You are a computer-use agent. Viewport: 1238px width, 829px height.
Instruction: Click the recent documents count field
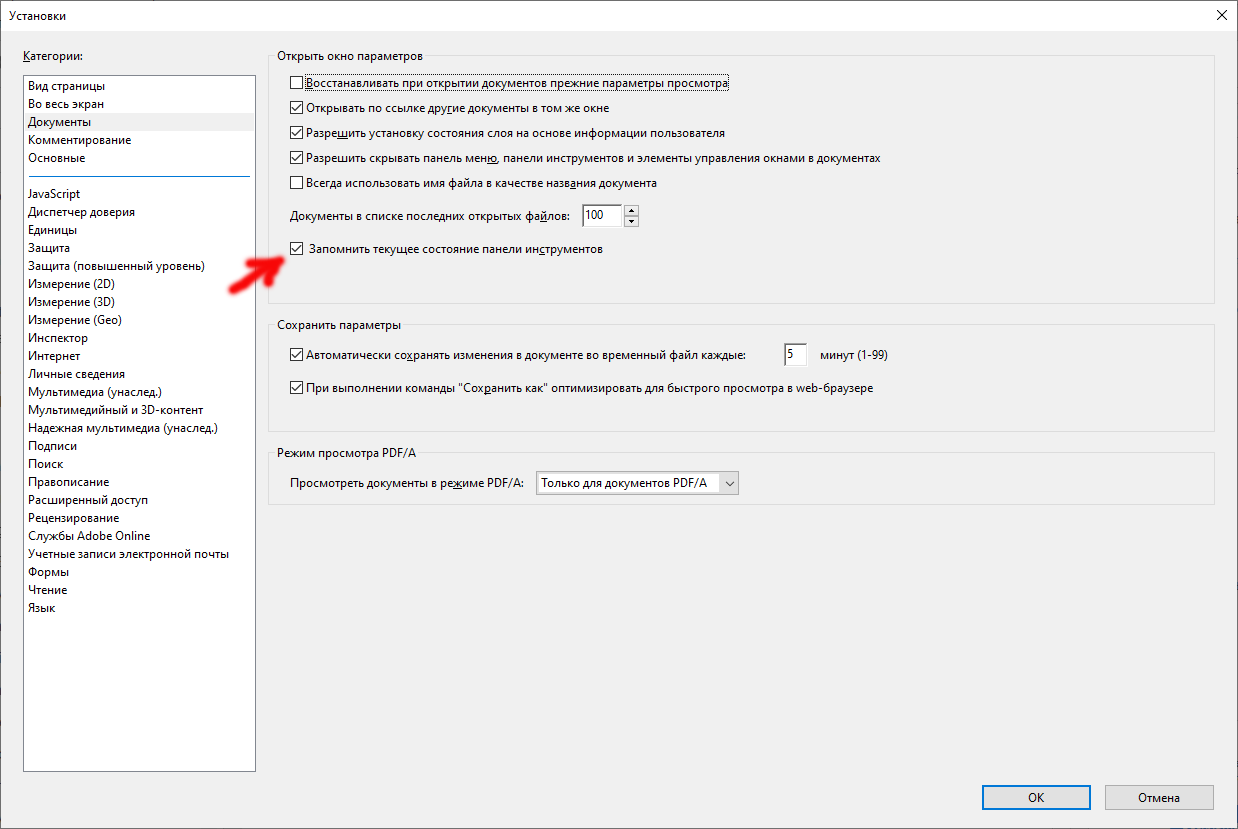click(602, 215)
